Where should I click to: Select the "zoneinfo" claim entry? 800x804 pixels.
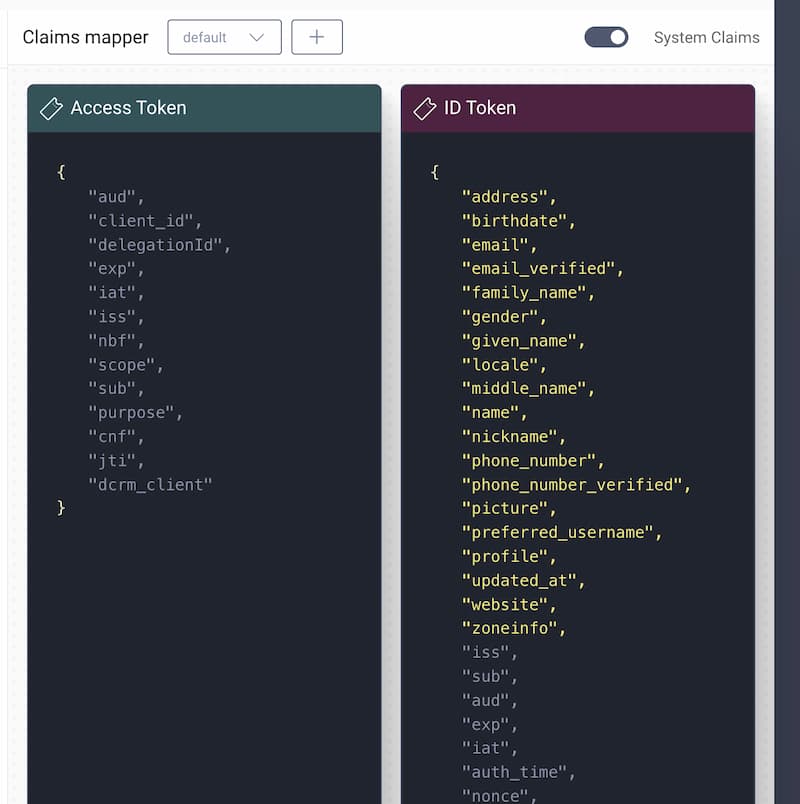tap(511, 628)
